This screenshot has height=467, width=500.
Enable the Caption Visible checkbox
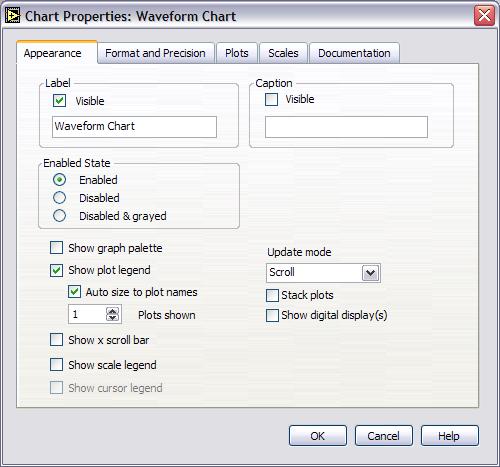coord(271,99)
